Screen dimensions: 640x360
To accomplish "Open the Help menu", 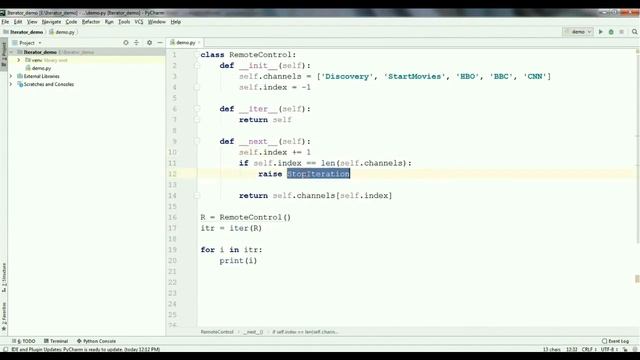I will tap(176, 22).
